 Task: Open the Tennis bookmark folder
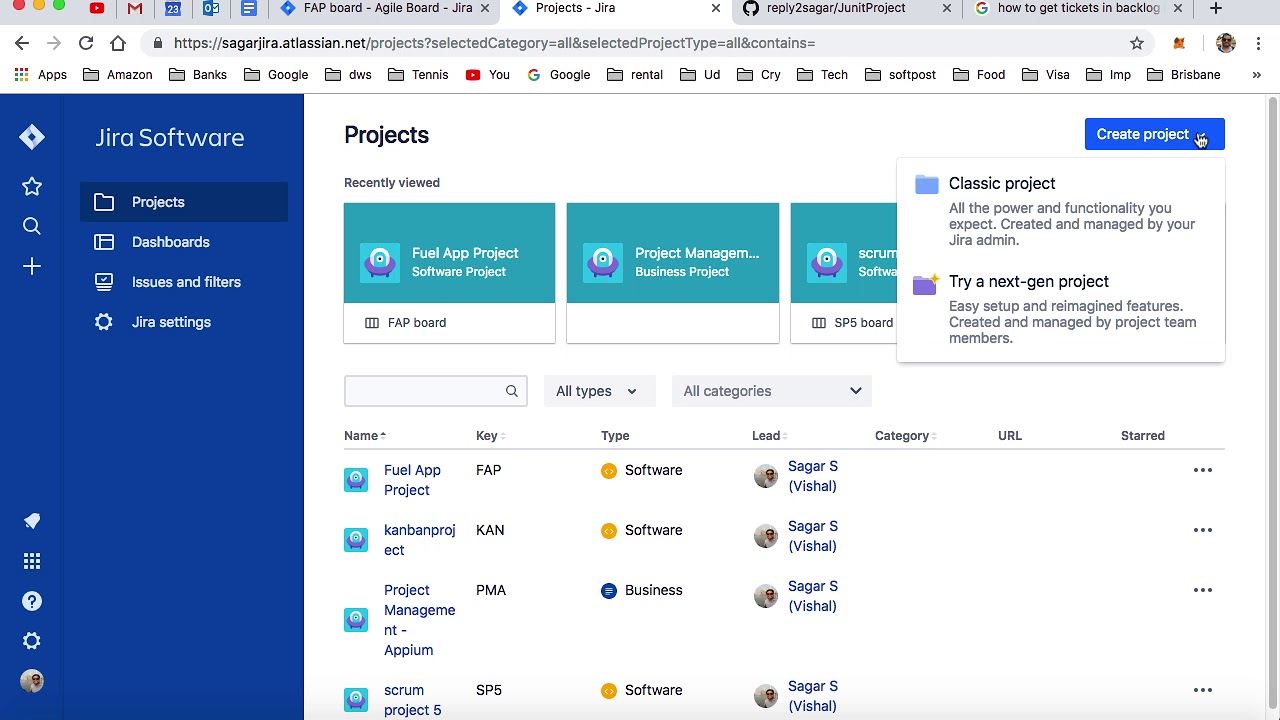coord(418,75)
